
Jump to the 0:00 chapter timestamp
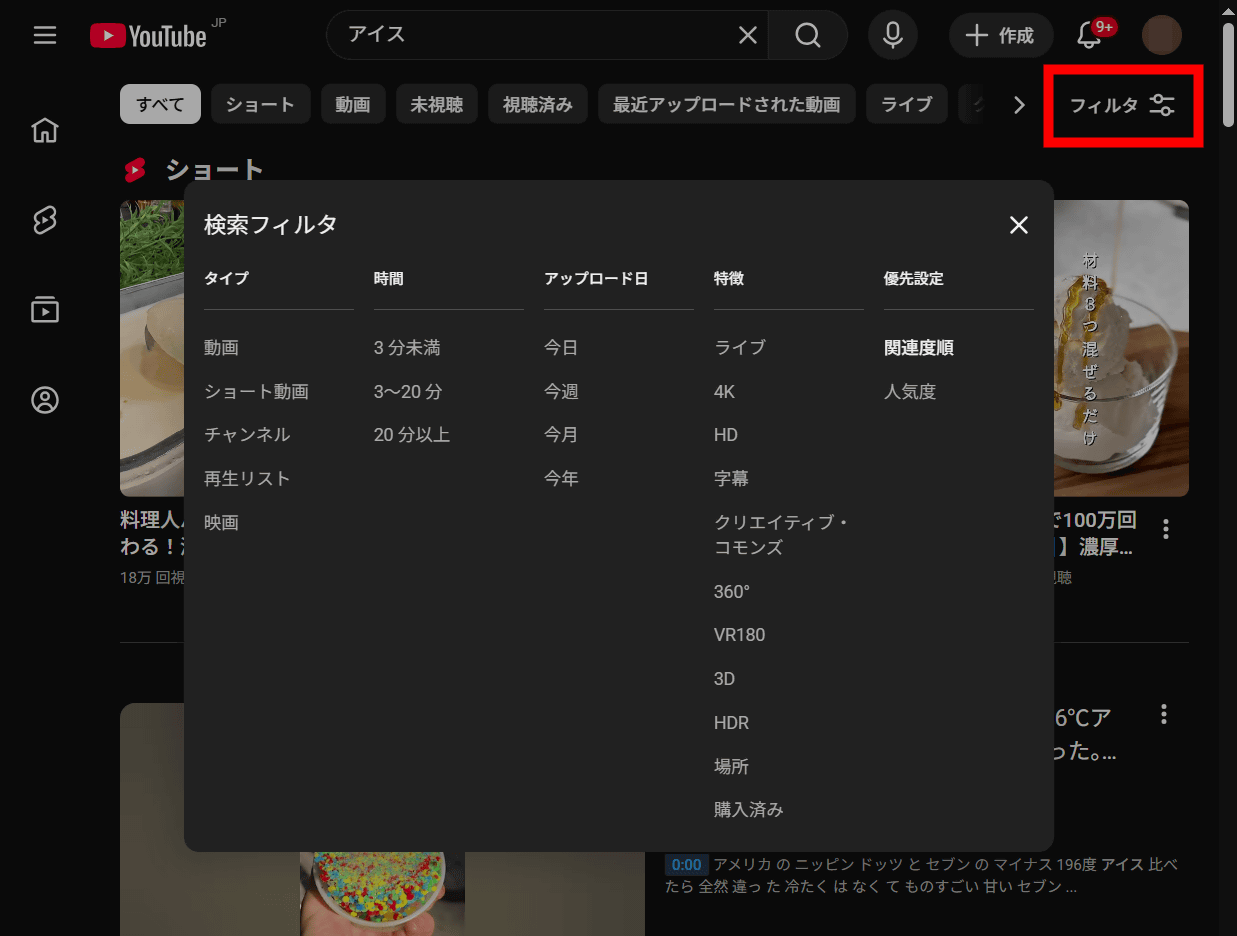[686, 864]
